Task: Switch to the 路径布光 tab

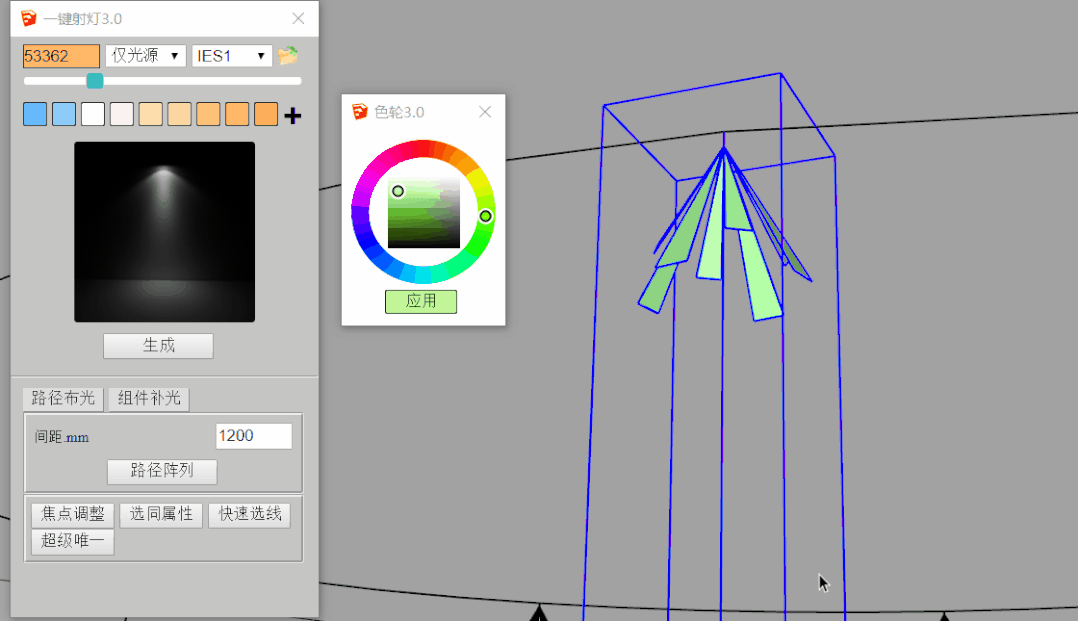Action: point(63,398)
